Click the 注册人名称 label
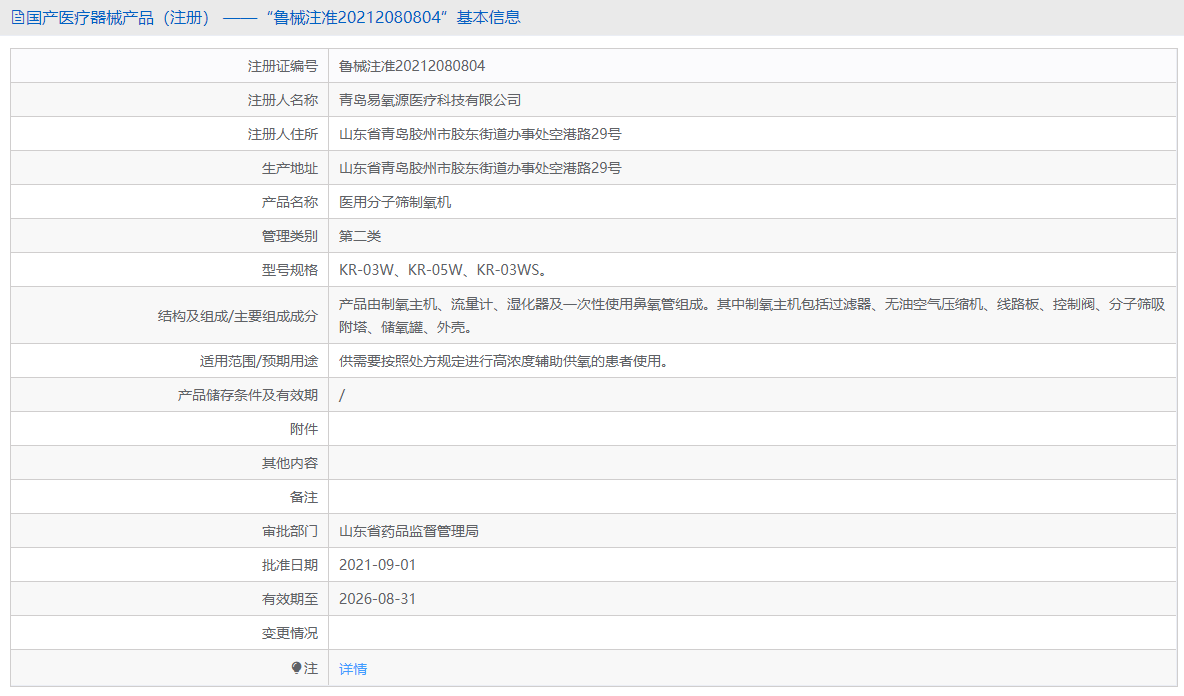1184x696 pixels. [x=282, y=100]
